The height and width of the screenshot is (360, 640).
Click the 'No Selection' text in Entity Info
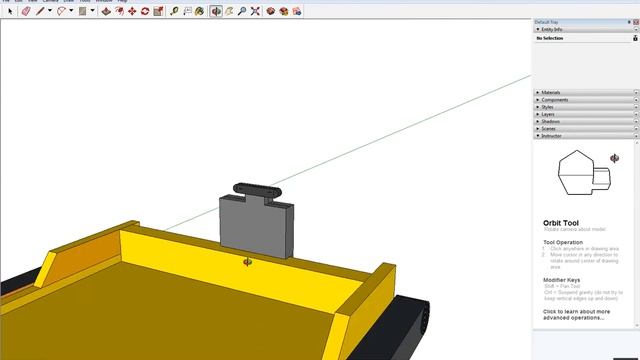(550, 38)
